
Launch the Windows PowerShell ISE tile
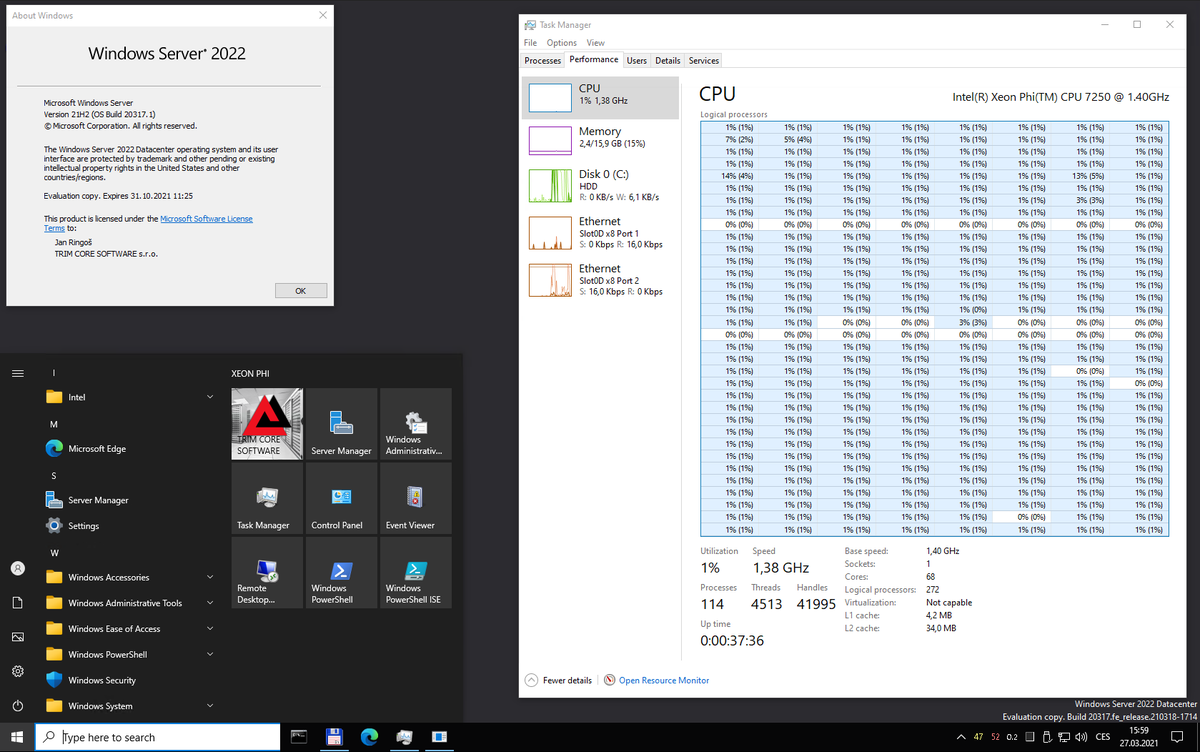(415, 573)
